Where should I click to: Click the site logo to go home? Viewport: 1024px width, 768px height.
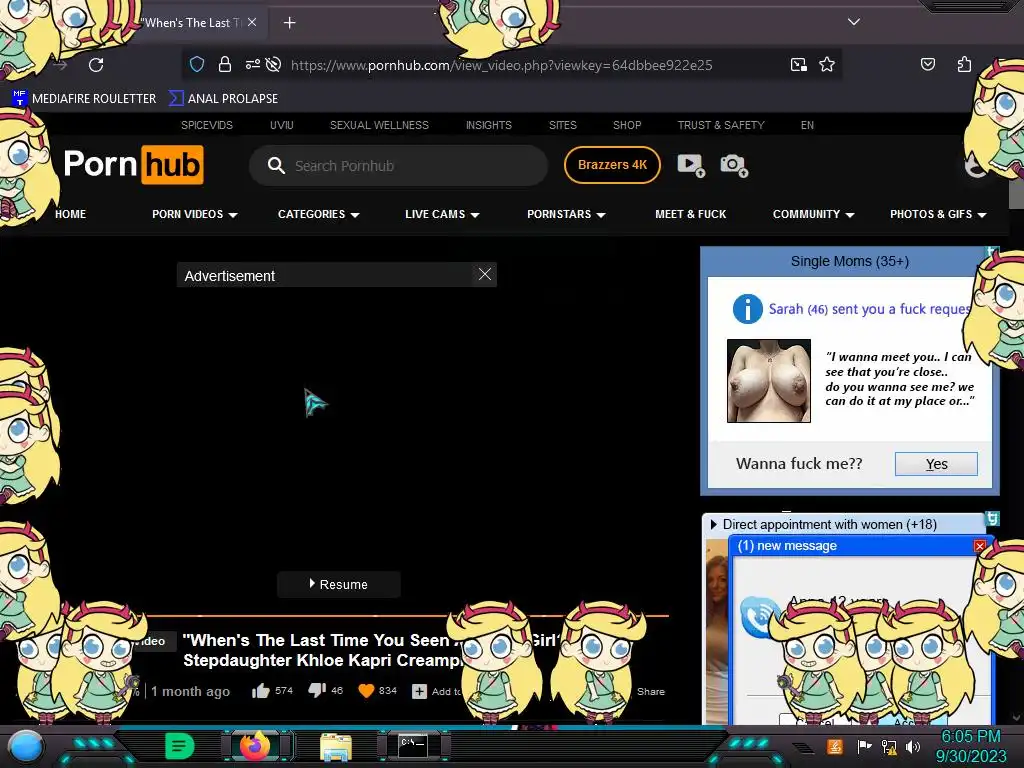pos(133,164)
